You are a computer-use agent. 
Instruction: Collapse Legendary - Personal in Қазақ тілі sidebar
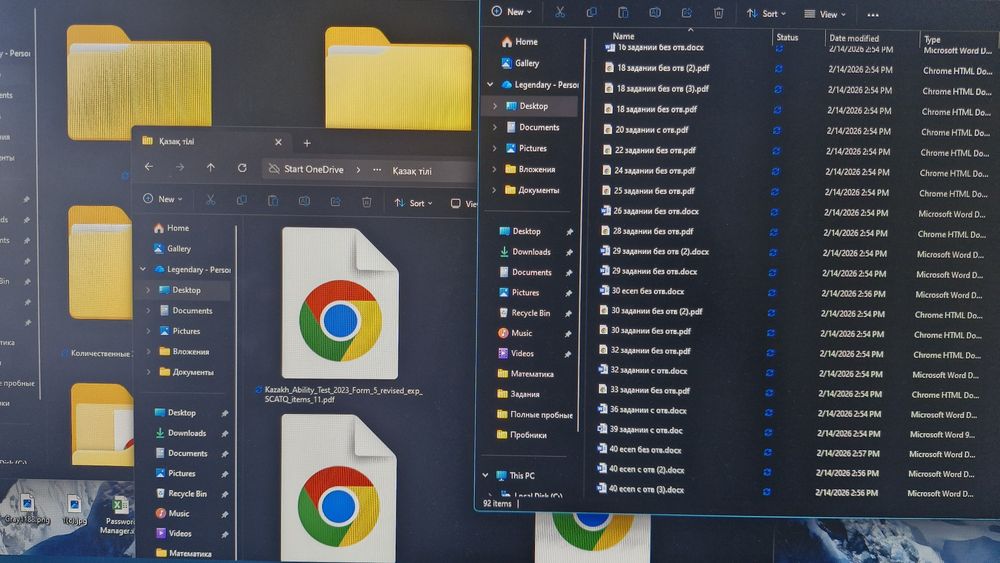point(143,269)
